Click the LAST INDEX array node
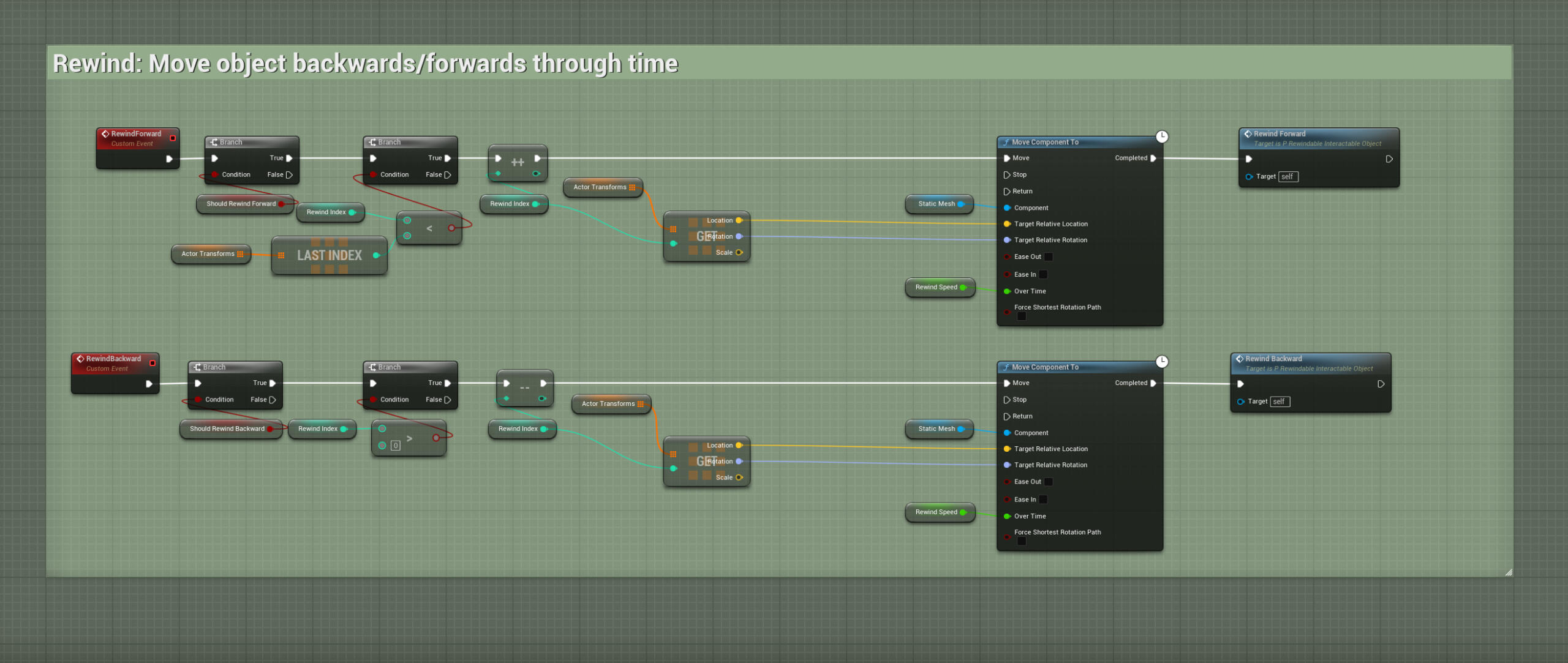The height and width of the screenshot is (663, 1568). pyautogui.click(x=329, y=255)
